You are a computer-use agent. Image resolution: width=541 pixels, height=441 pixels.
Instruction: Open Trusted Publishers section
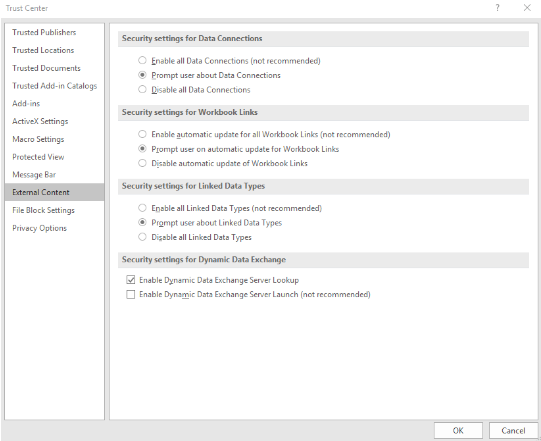(x=55, y=32)
